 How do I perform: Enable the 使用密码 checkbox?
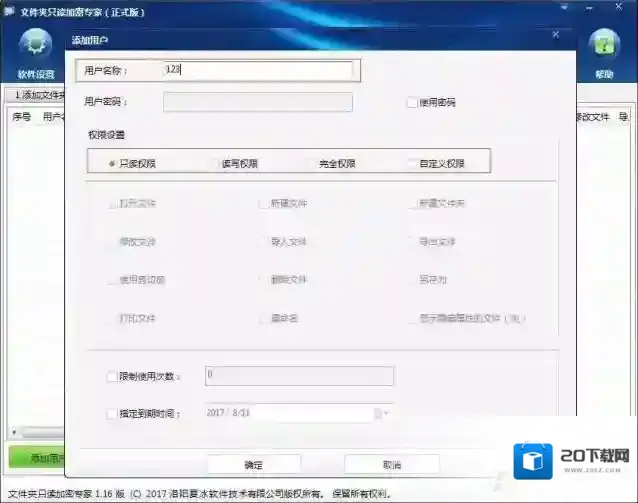tap(412, 103)
